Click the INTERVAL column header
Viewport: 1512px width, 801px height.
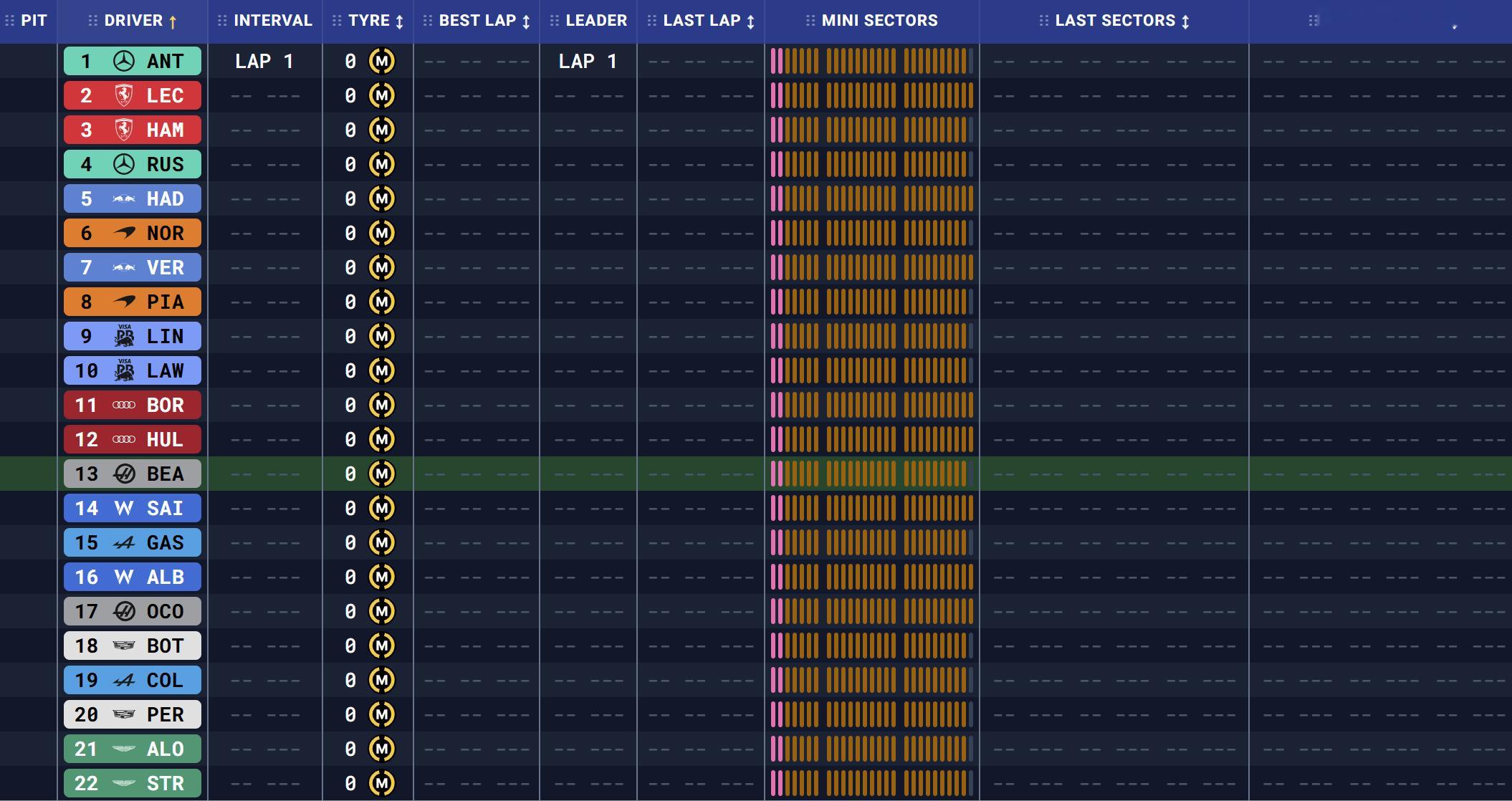tap(273, 21)
